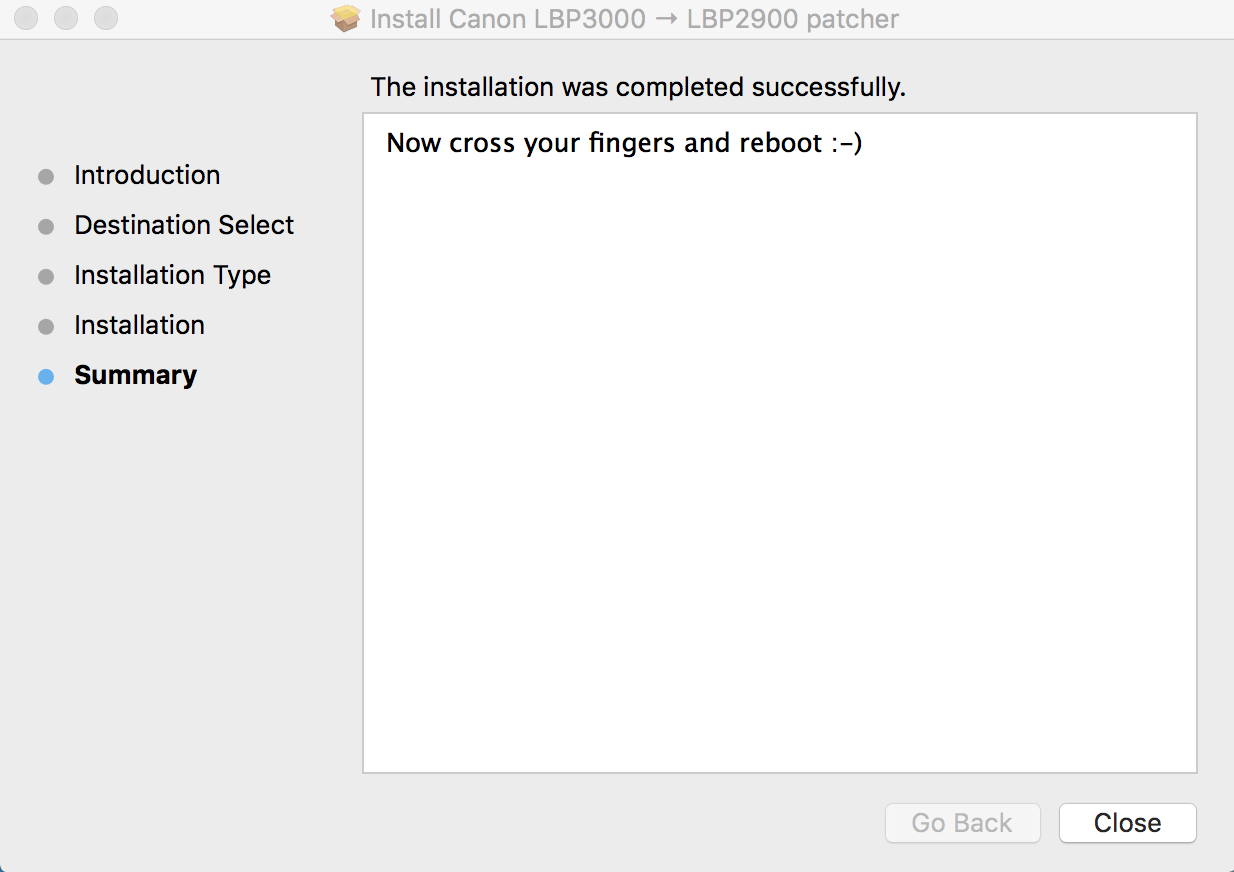The width and height of the screenshot is (1234, 872).
Task: Click the cross your fingers message
Action: (x=624, y=143)
